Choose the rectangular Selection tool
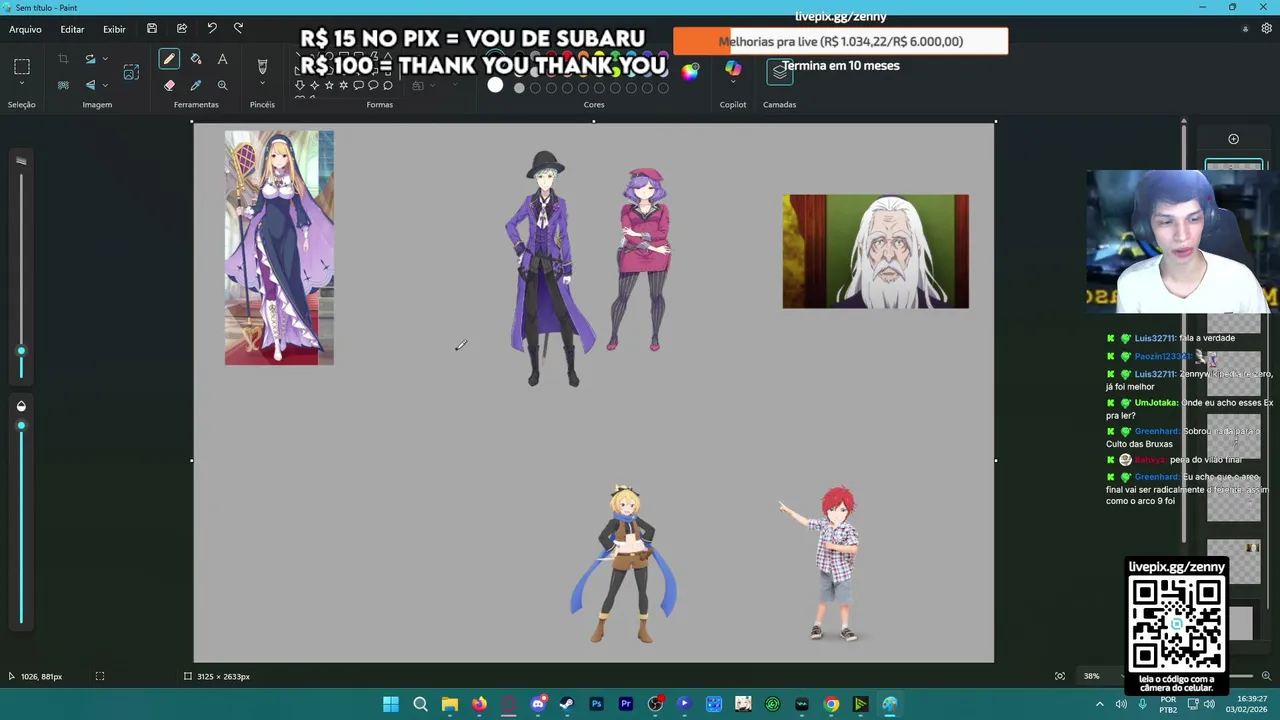 [x=22, y=67]
